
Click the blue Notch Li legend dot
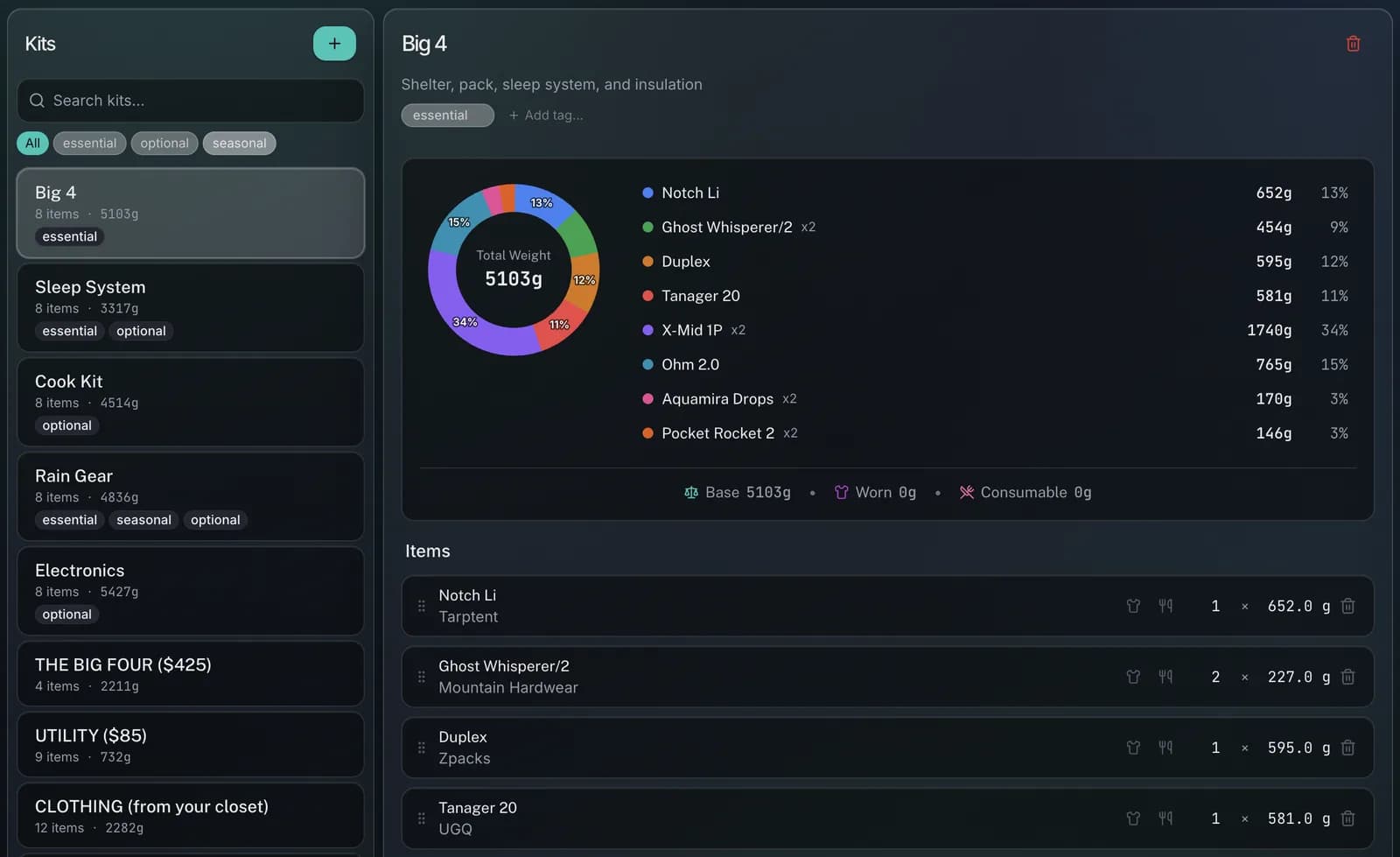647,193
